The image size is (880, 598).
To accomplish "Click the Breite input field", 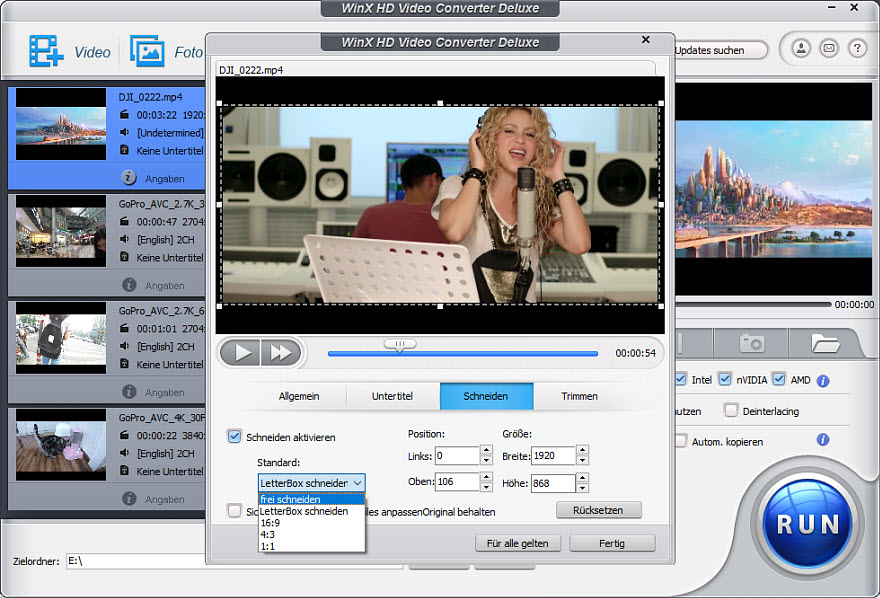I will [x=553, y=456].
